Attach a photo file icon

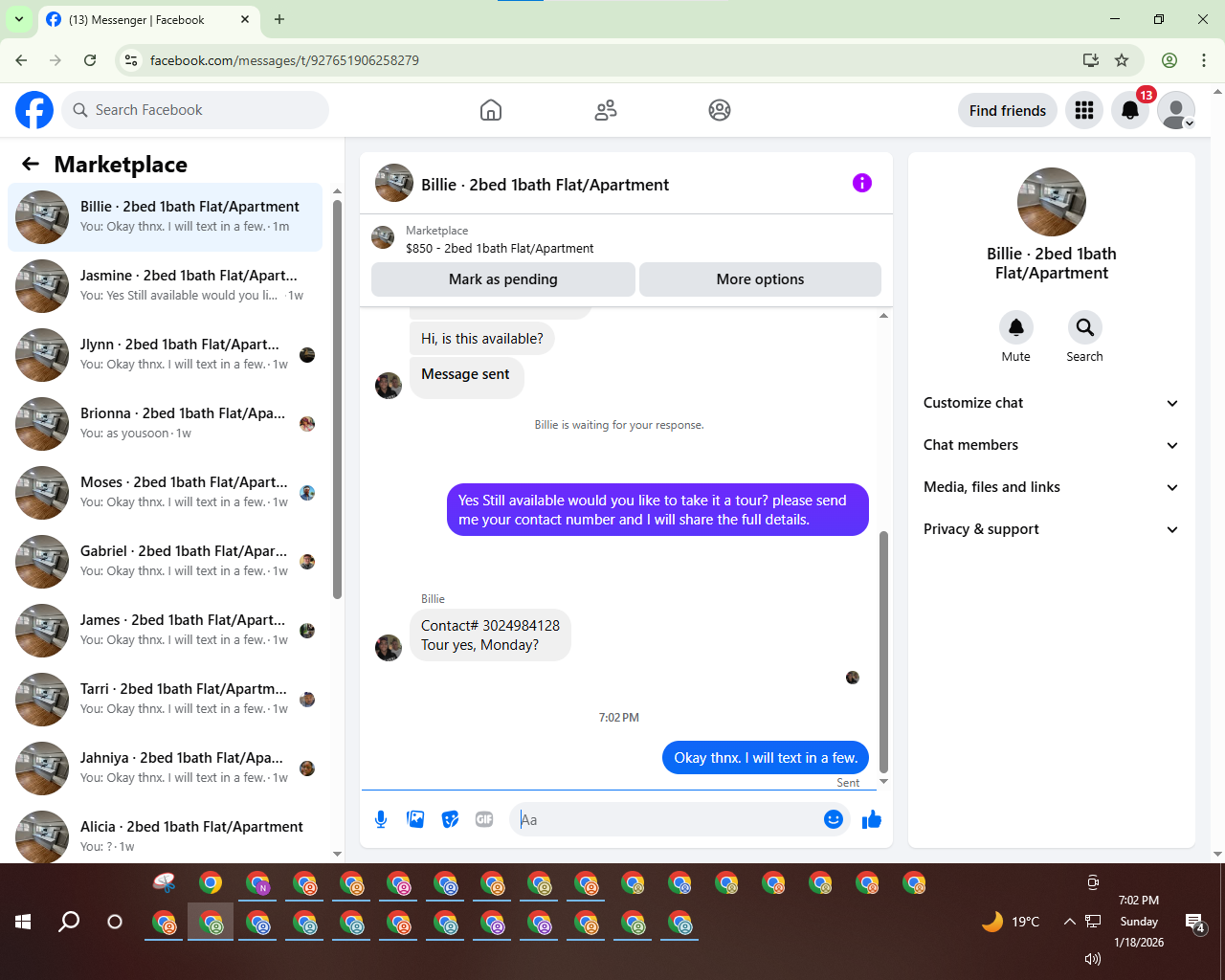(x=415, y=819)
